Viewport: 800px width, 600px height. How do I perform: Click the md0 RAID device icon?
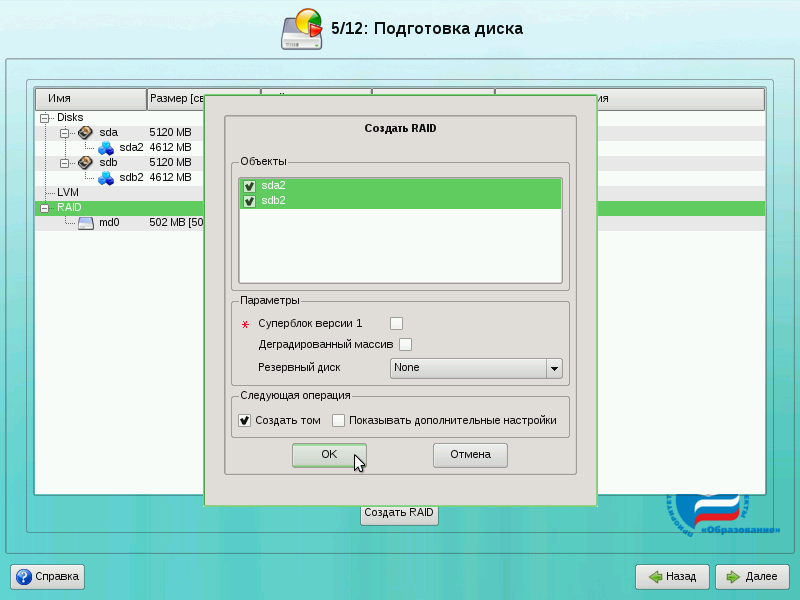tap(85, 223)
